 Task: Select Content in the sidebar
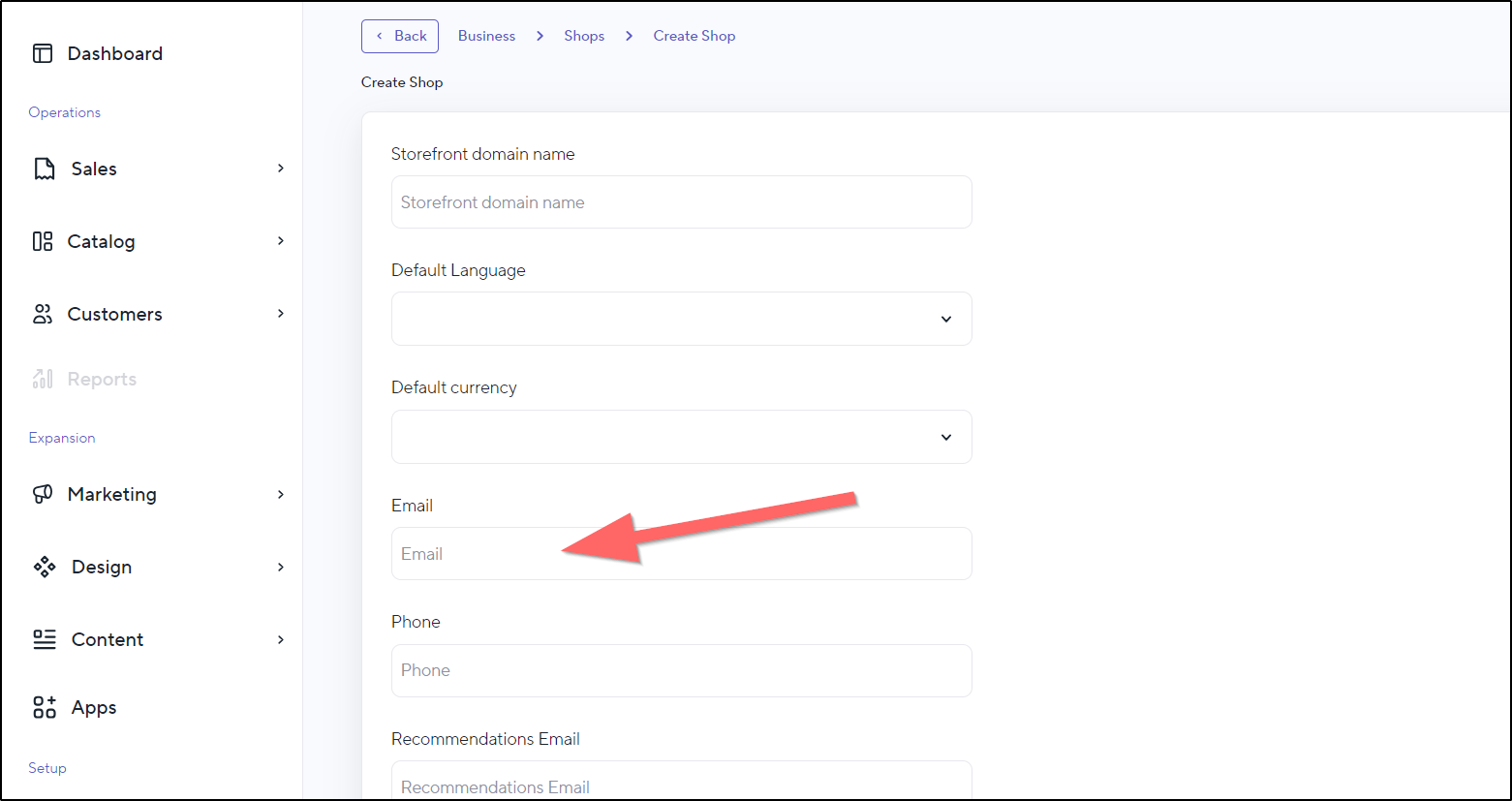tap(108, 639)
